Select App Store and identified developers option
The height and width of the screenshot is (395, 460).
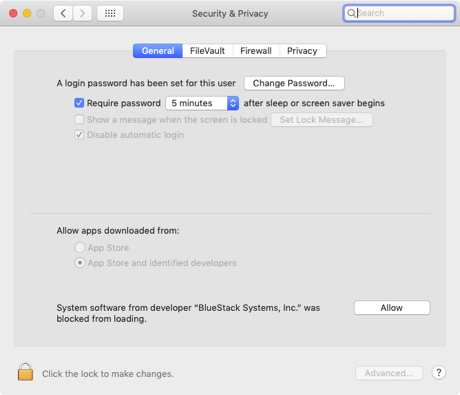[x=80, y=263]
